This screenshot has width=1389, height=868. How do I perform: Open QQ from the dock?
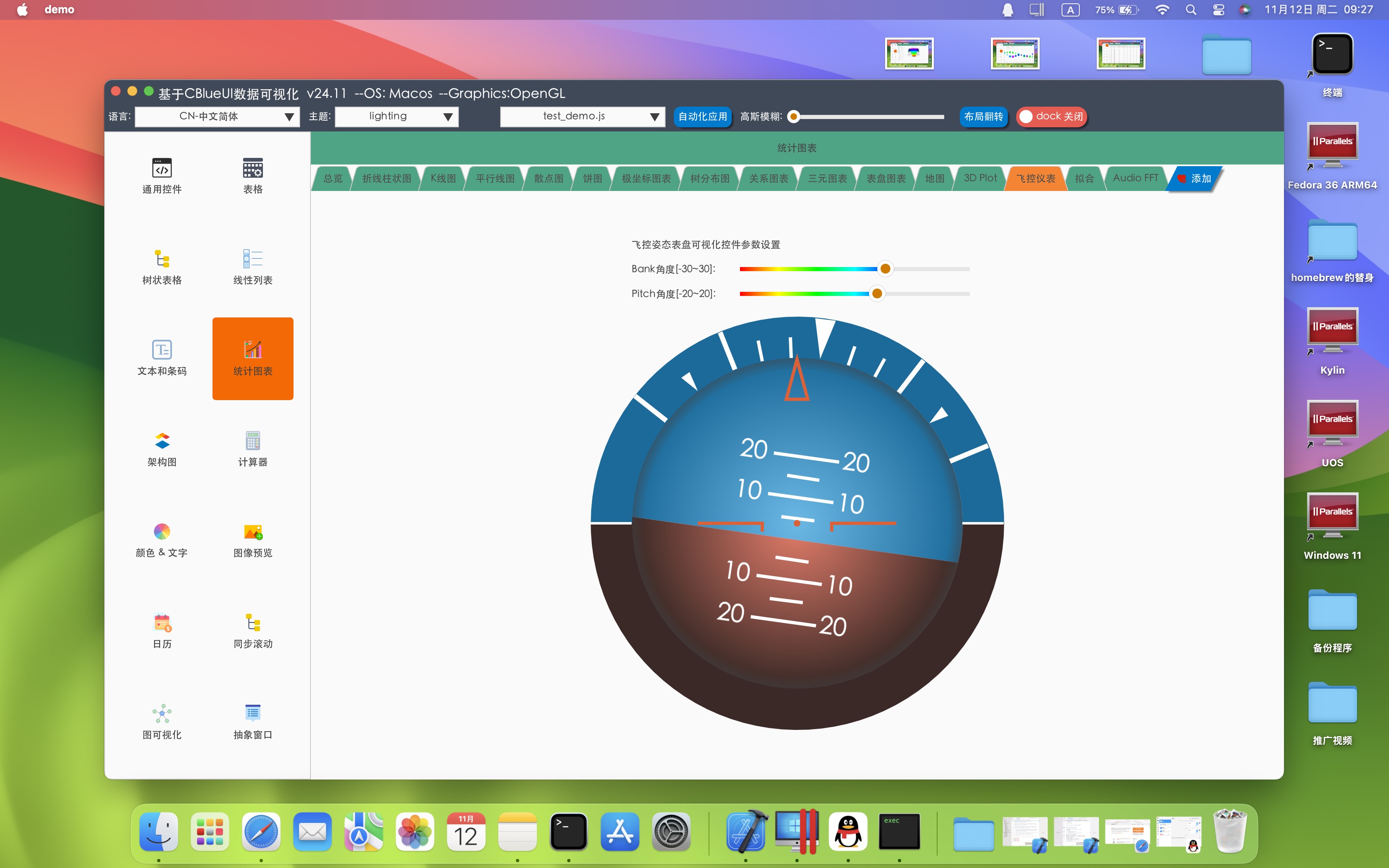[848, 831]
